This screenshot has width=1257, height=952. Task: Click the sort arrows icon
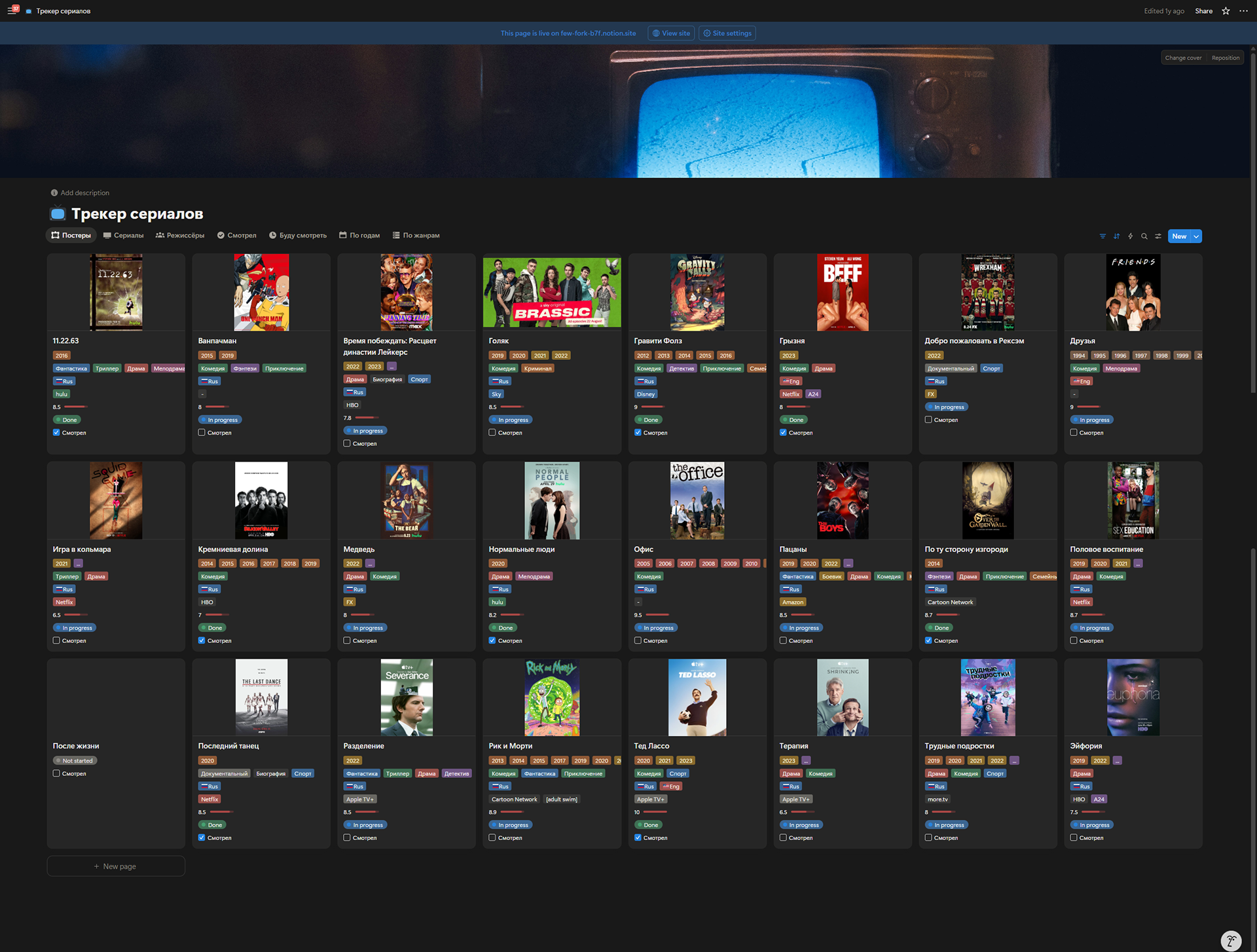[1116, 236]
